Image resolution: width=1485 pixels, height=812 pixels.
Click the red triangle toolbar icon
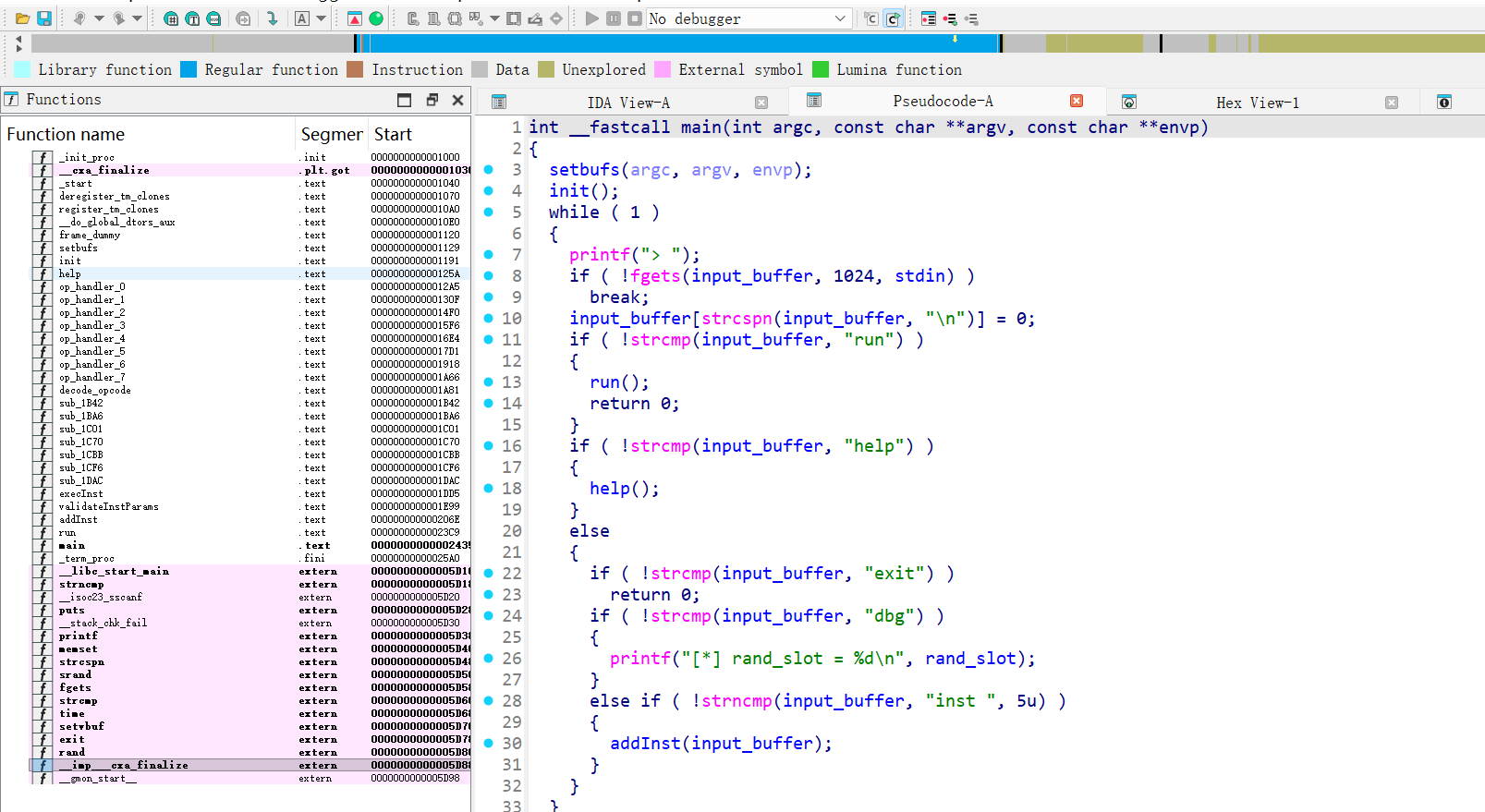point(355,18)
